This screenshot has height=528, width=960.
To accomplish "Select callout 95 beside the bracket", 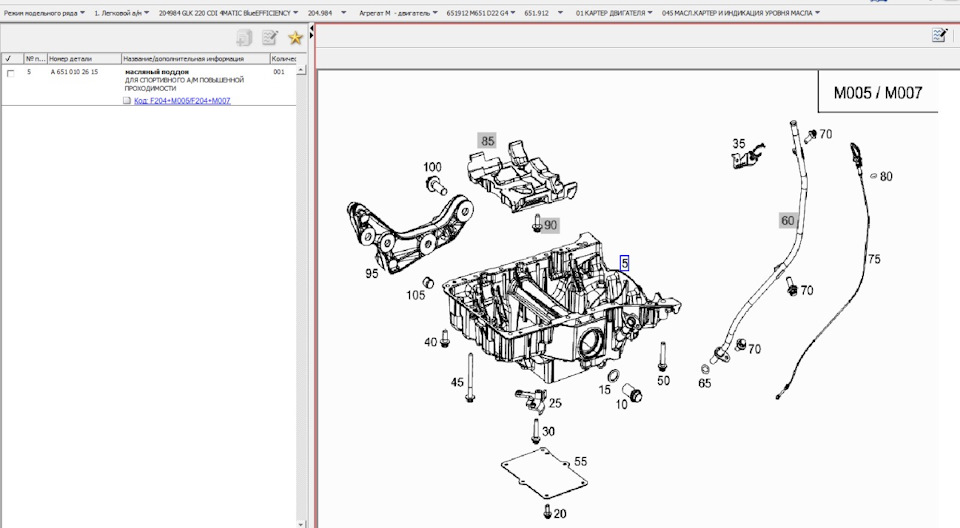I will pos(372,274).
